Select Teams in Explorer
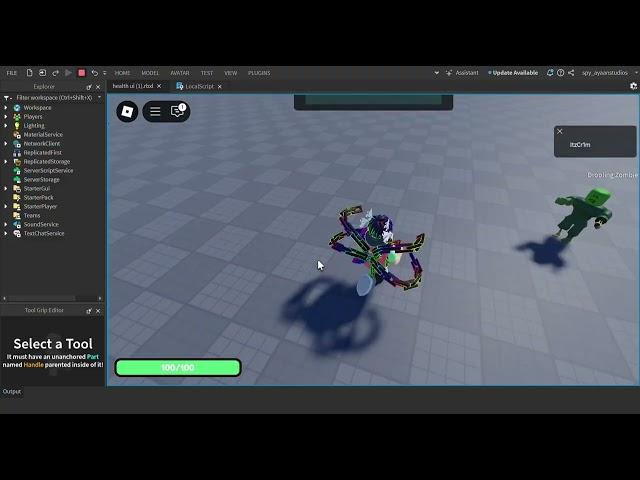Image resolution: width=640 pixels, height=480 pixels. point(31,216)
